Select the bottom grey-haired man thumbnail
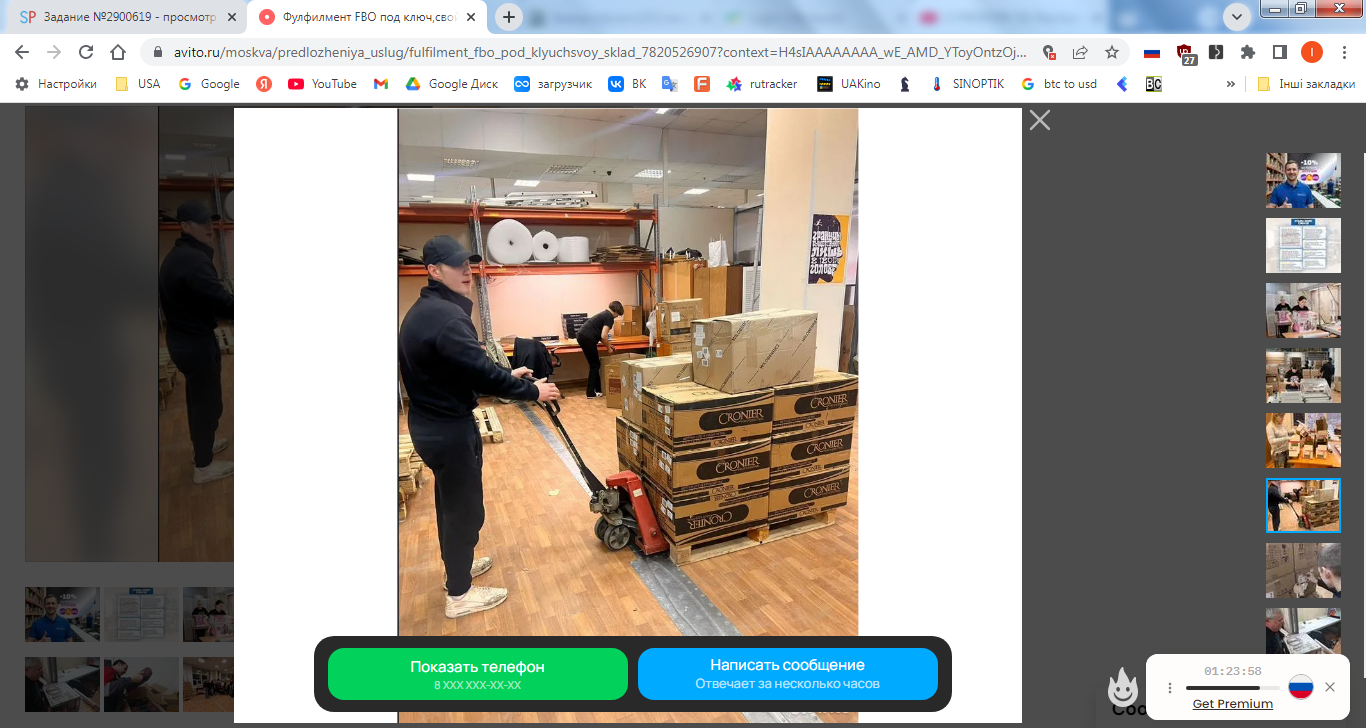Viewport: 1366px width, 728px height. [1303, 632]
